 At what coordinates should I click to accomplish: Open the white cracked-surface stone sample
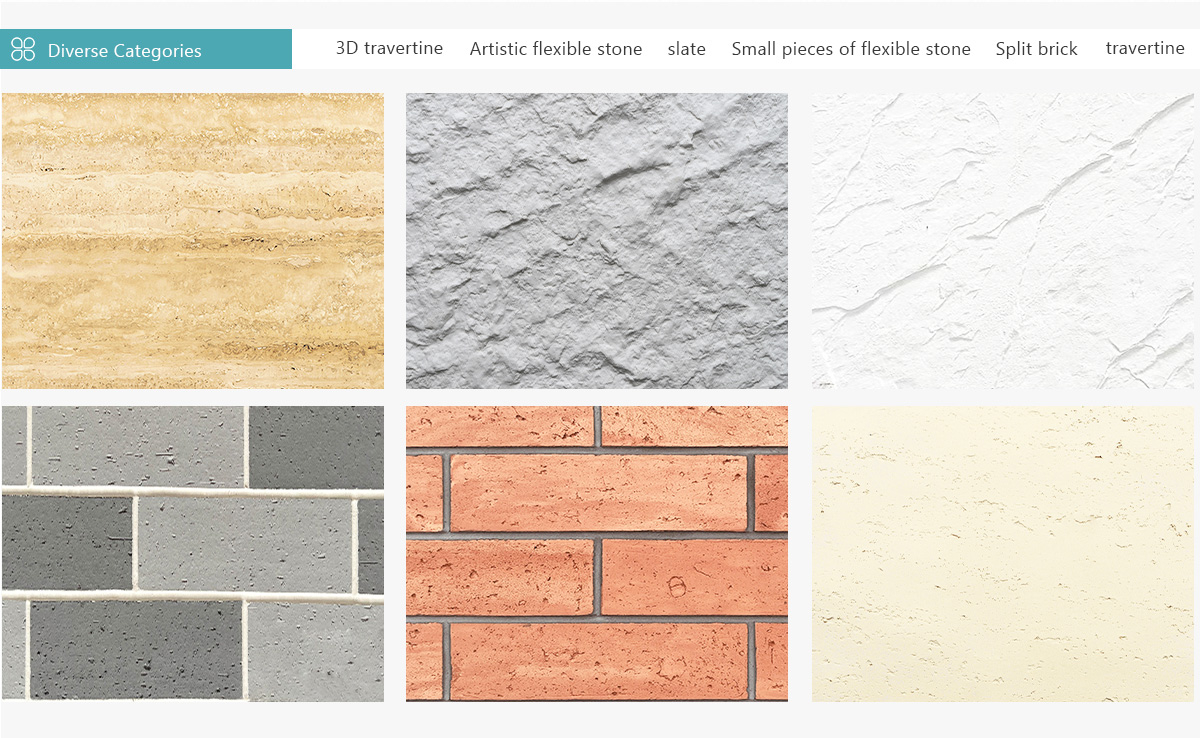point(1003,241)
